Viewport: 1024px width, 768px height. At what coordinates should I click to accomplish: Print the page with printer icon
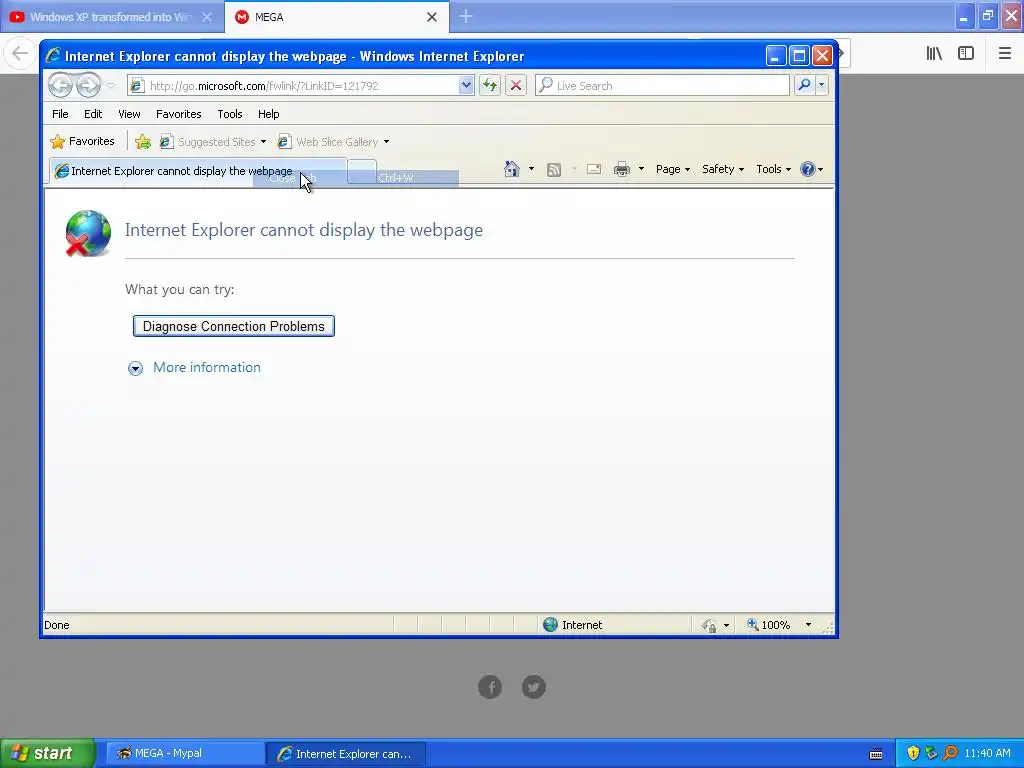622,169
